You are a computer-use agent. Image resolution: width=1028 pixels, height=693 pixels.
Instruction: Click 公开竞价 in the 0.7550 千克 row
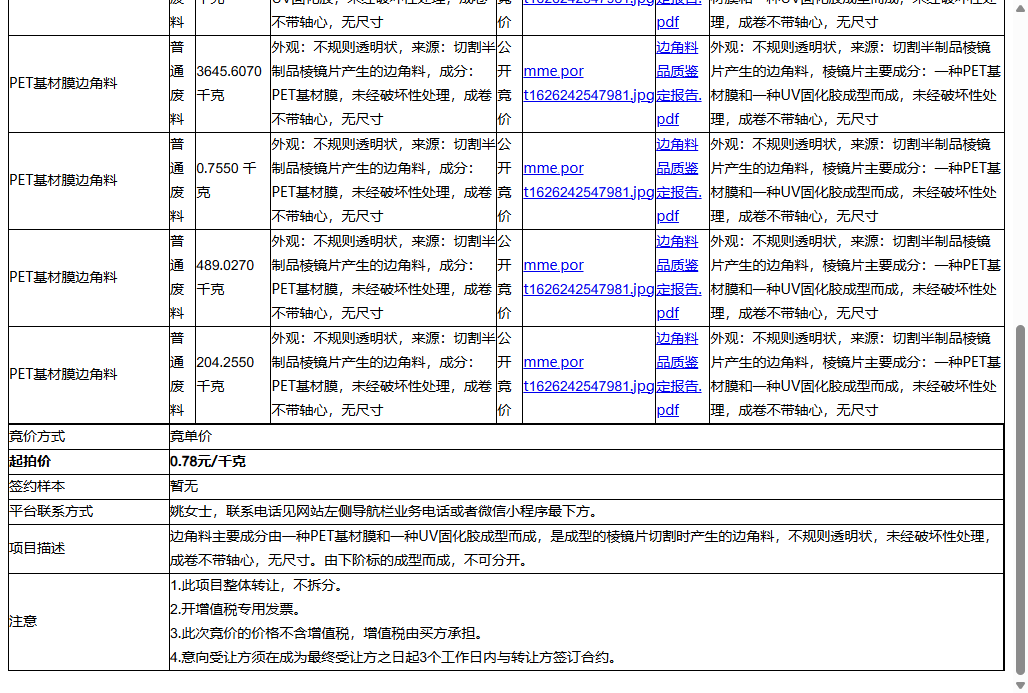(504, 180)
